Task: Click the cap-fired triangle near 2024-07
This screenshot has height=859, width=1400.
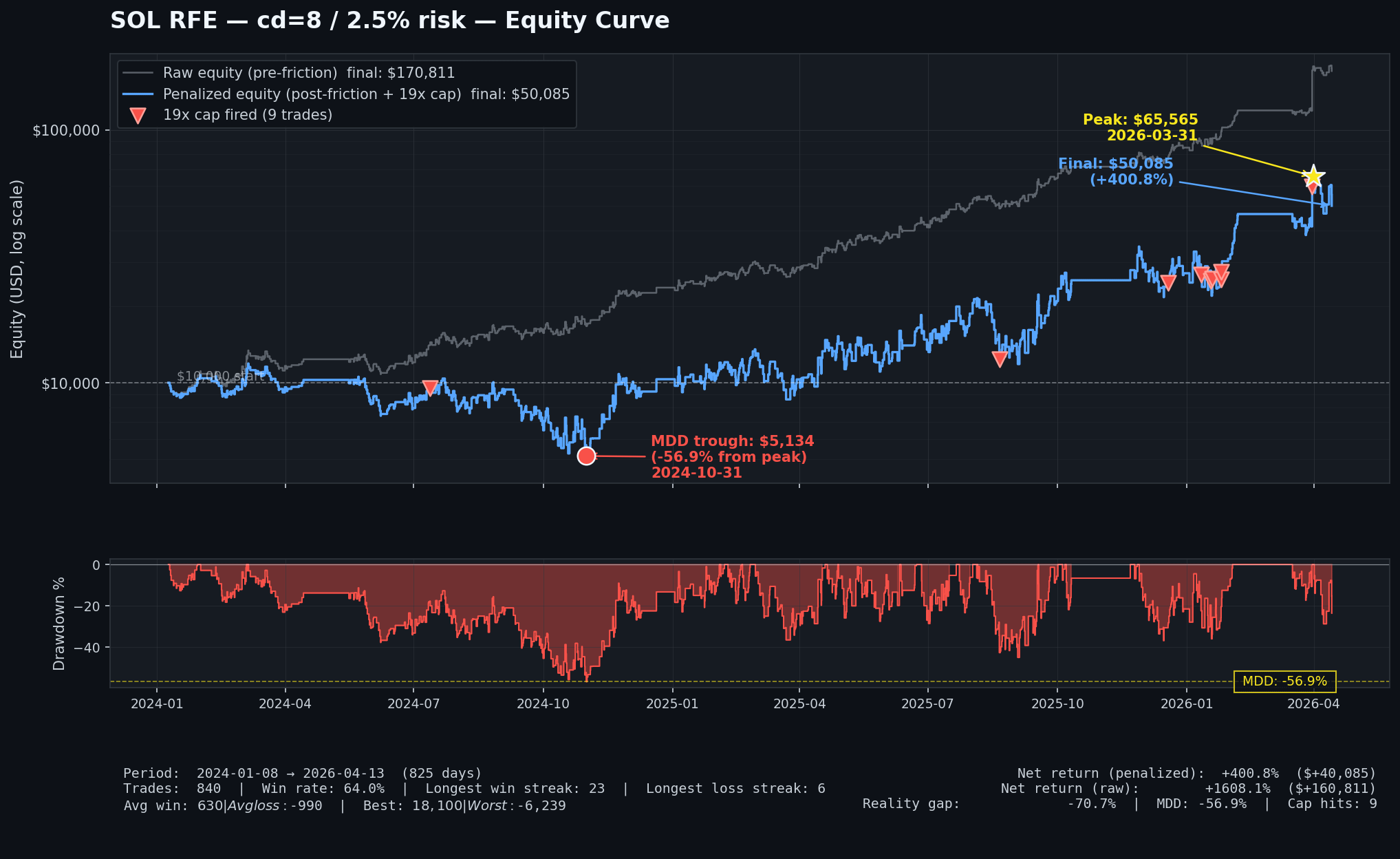Action: pyautogui.click(x=430, y=388)
